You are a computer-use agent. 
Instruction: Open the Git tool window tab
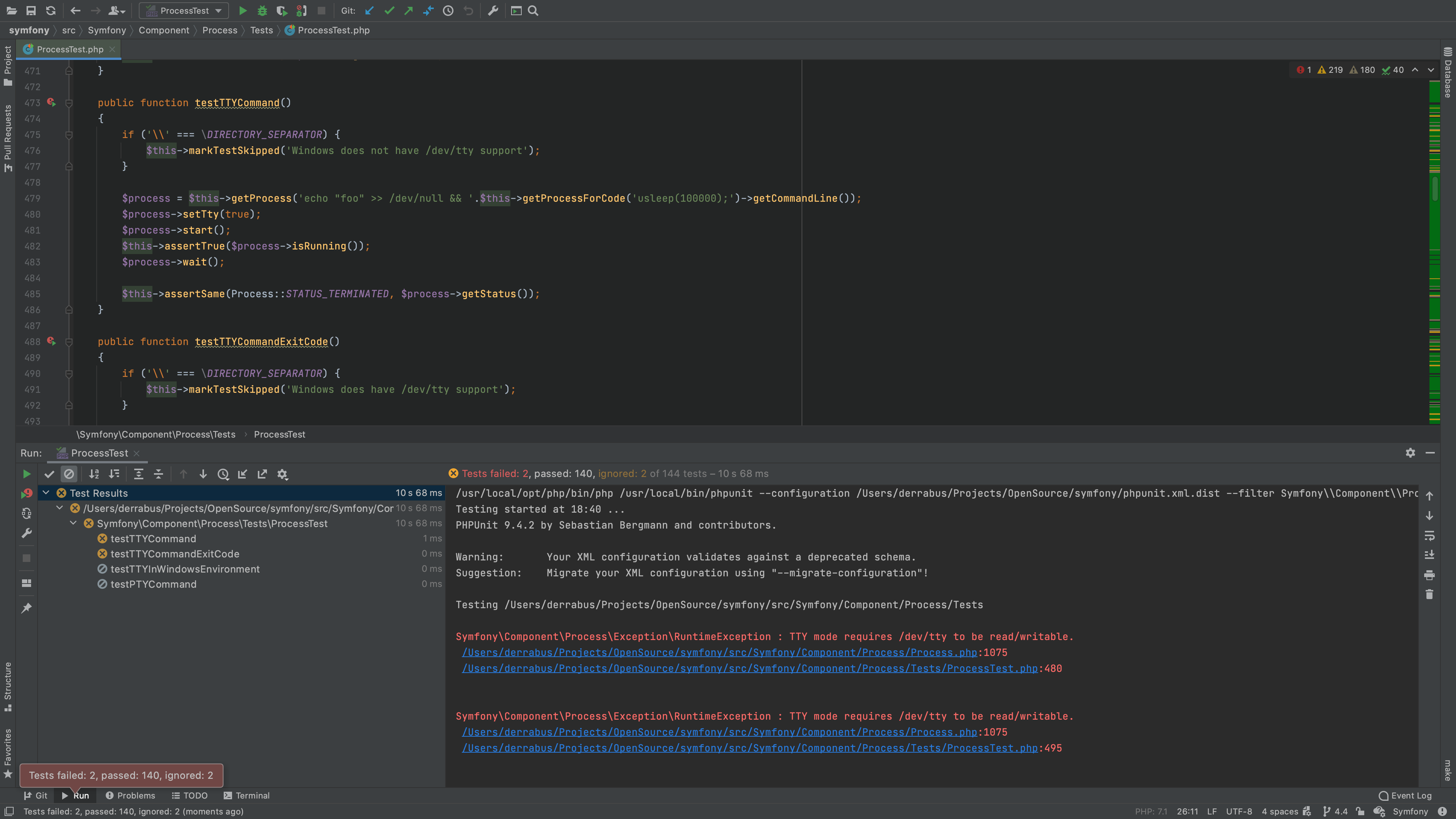(36, 795)
